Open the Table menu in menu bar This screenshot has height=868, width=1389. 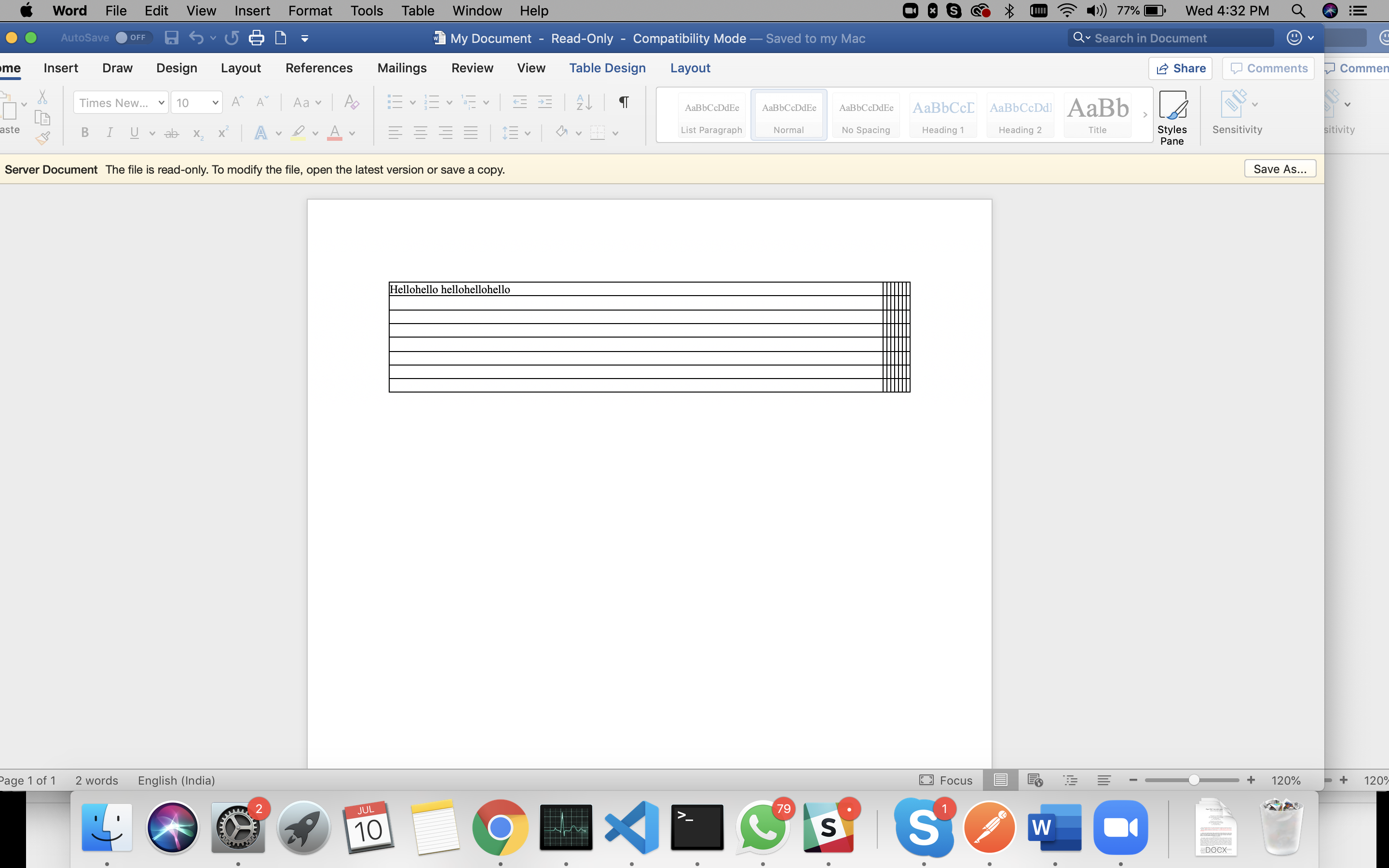click(x=417, y=10)
